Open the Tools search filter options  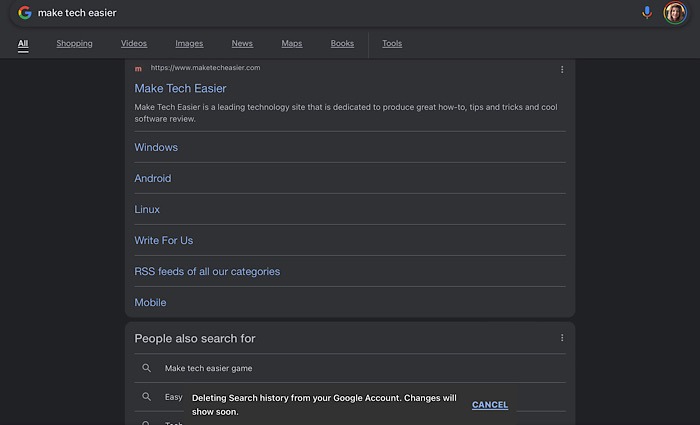(x=392, y=44)
